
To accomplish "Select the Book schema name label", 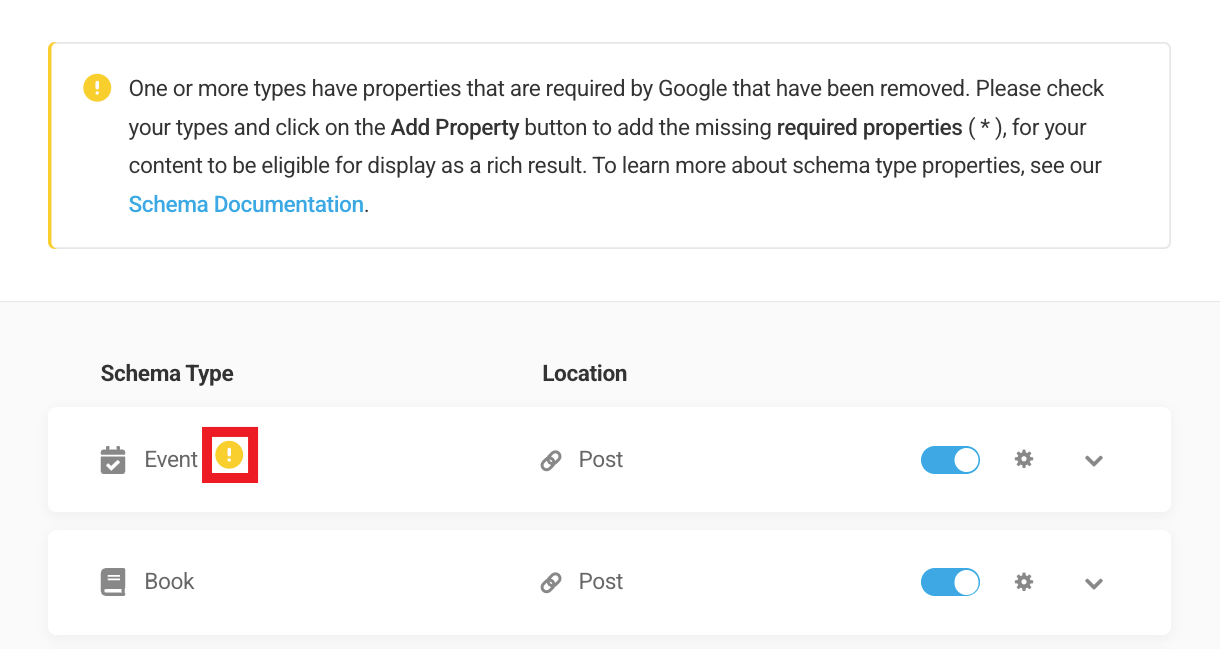I will pos(169,581).
